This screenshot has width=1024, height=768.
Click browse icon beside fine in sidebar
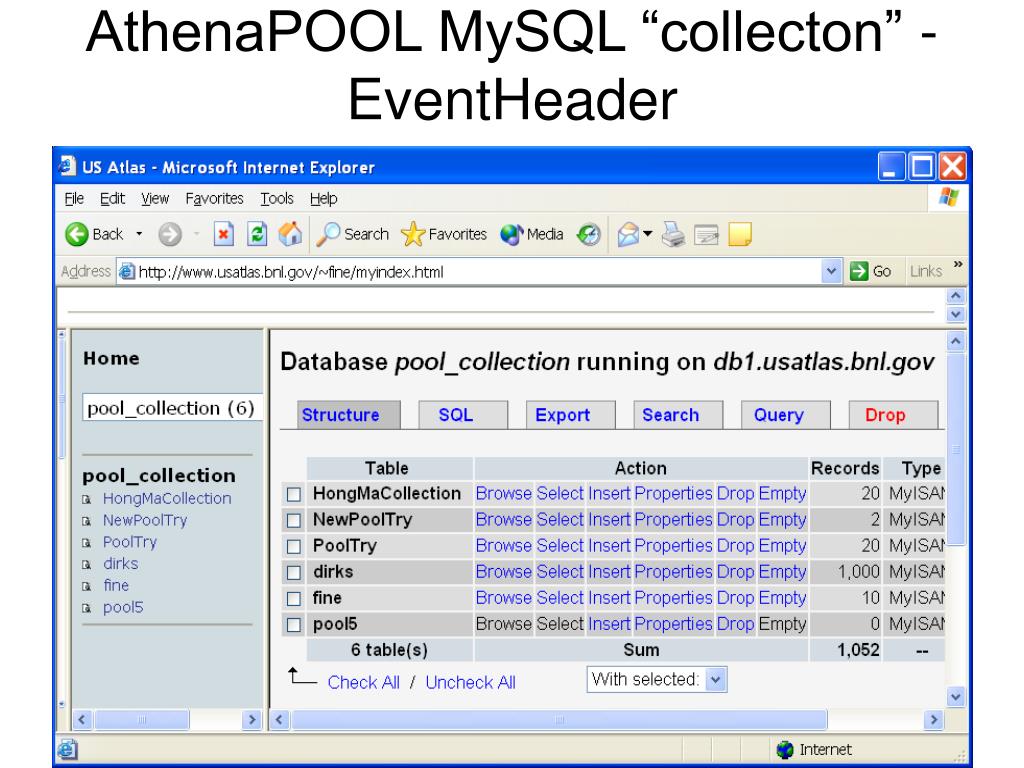(86, 586)
